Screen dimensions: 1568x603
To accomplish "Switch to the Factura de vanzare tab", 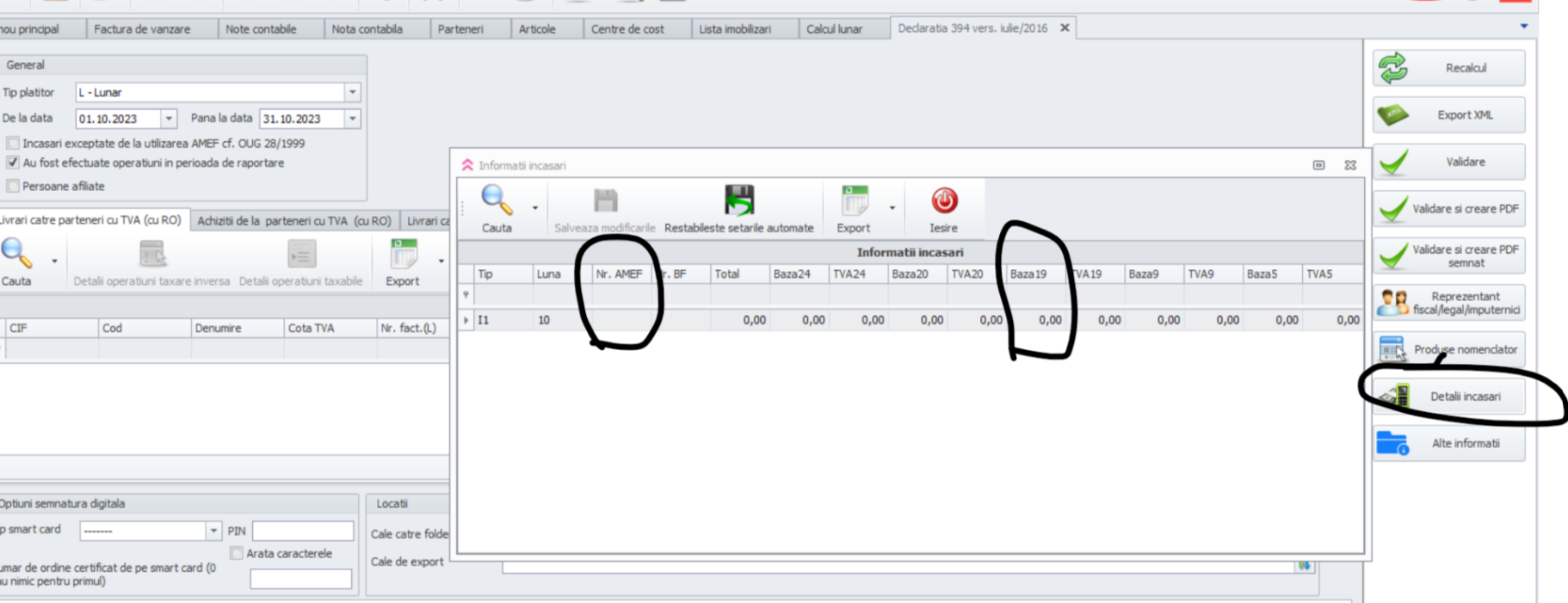I will point(142,29).
